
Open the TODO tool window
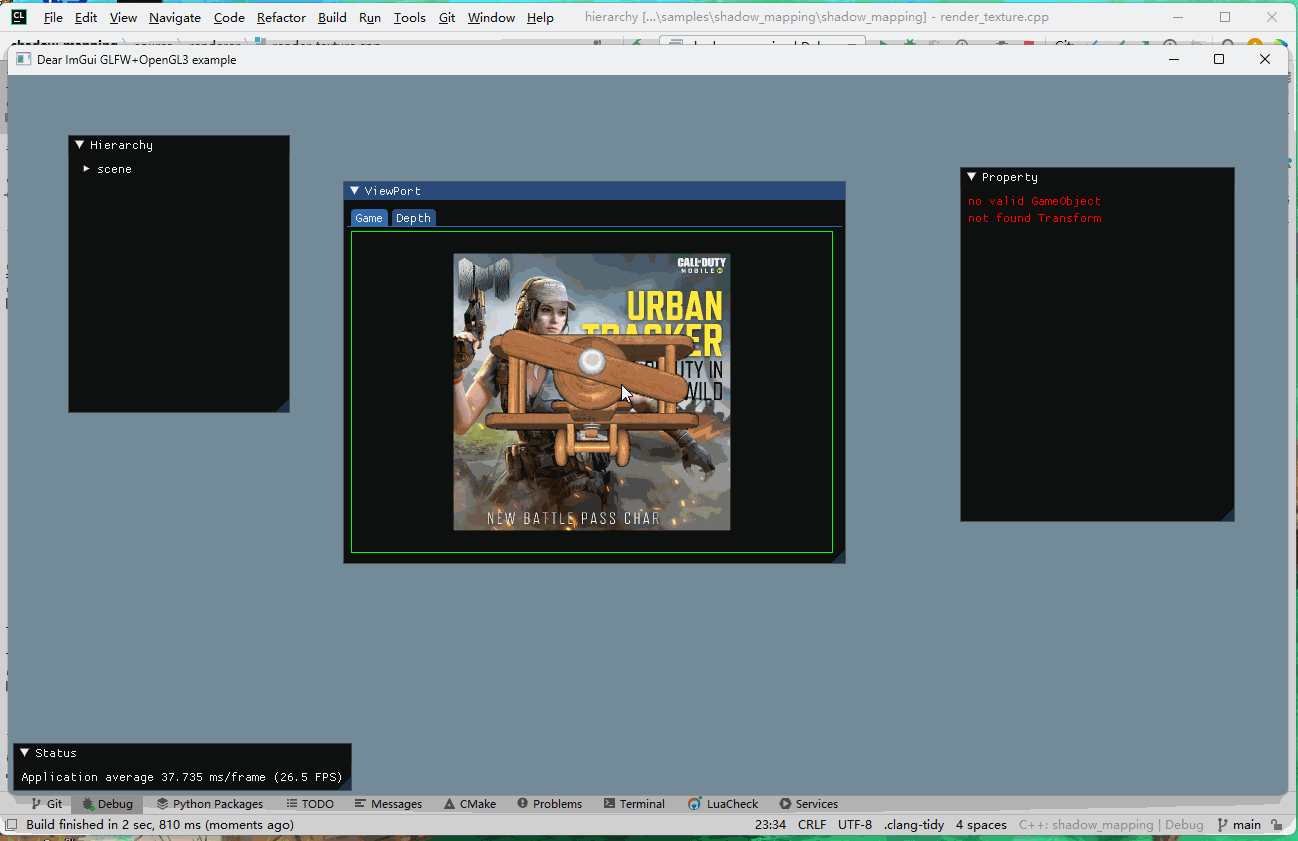click(309, 804)
